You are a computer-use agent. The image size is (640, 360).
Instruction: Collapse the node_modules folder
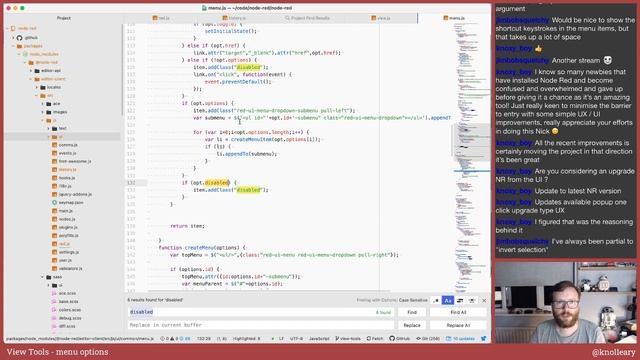click(19, 54)
